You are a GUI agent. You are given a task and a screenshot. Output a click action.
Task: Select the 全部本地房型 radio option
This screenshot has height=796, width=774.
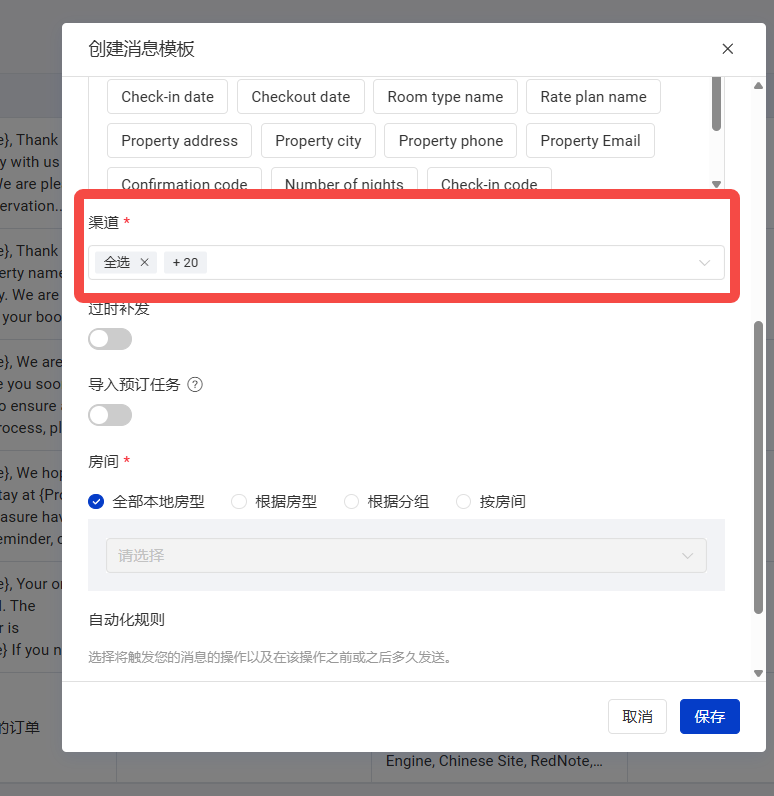click(x=96, y=502)
